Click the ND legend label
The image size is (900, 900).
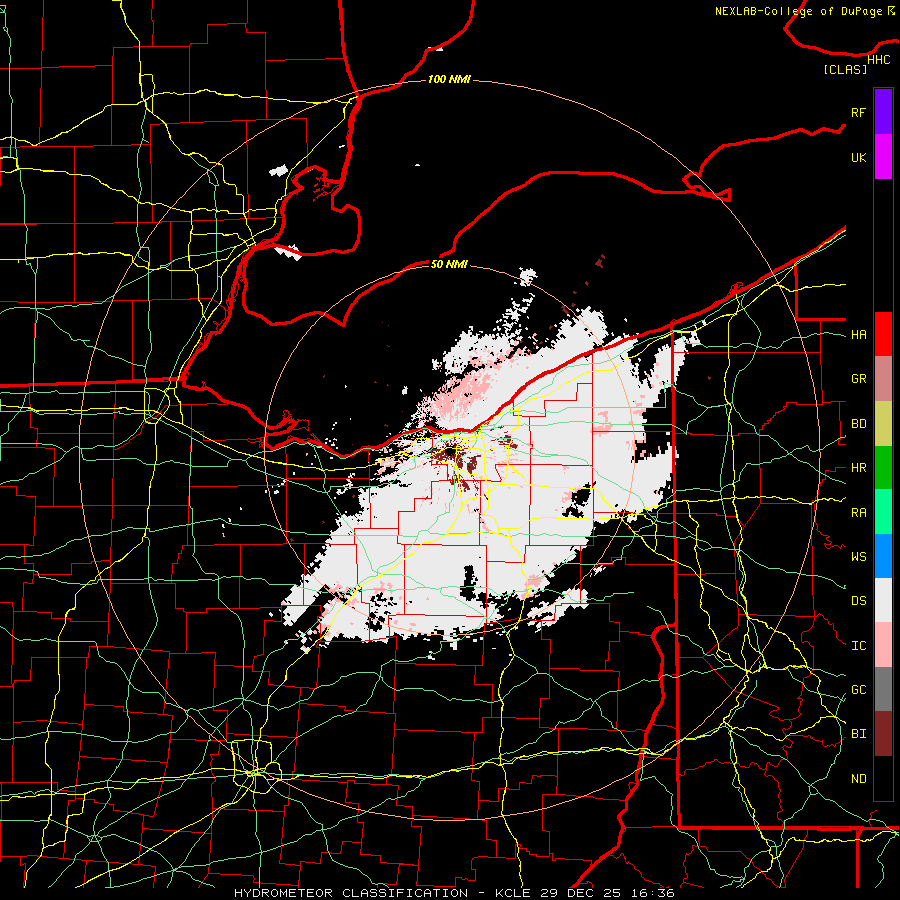coord(858,779)
